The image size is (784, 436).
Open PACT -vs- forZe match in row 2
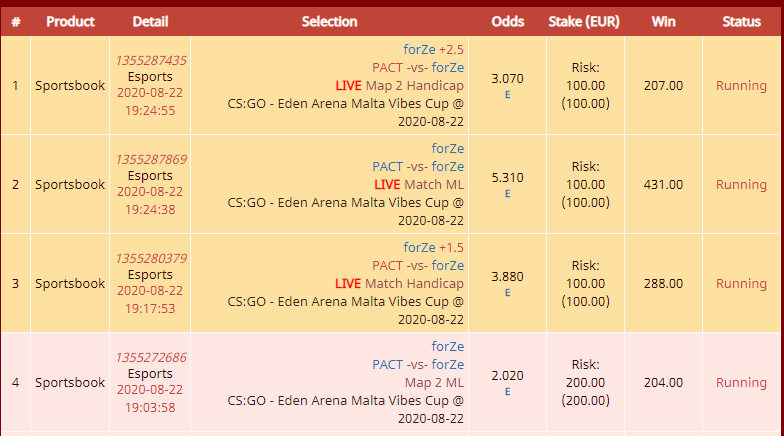point(418,166)
